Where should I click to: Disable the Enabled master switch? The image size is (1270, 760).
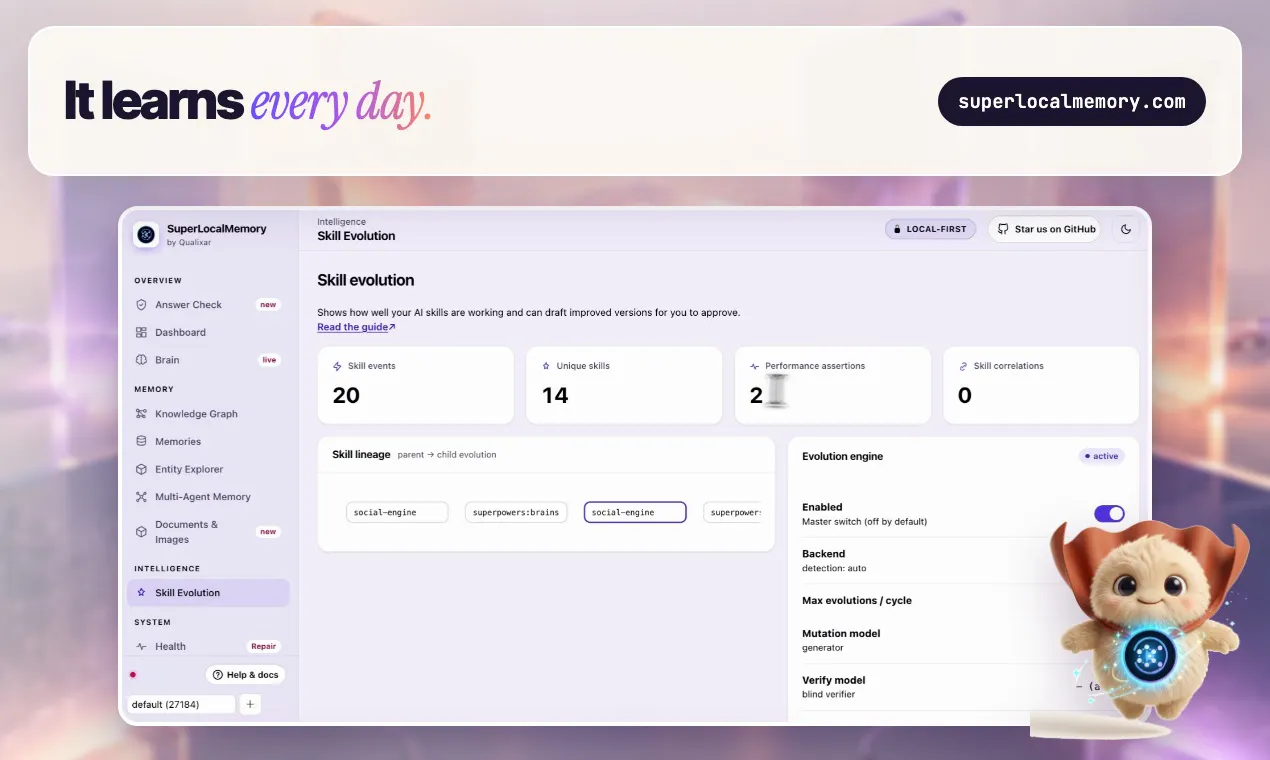point(1109,513)
